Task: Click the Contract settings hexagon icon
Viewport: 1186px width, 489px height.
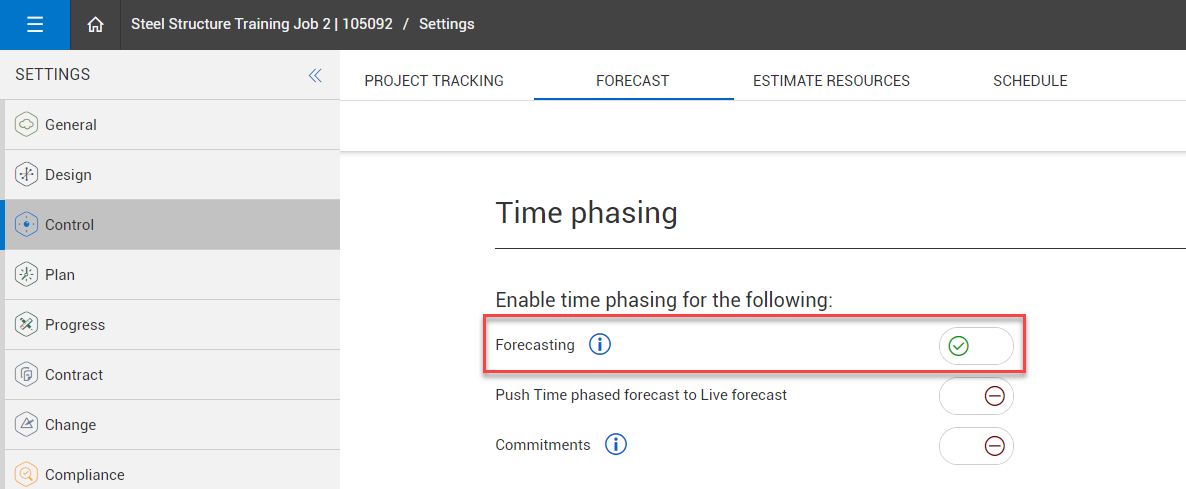Action: pos(27,375)
